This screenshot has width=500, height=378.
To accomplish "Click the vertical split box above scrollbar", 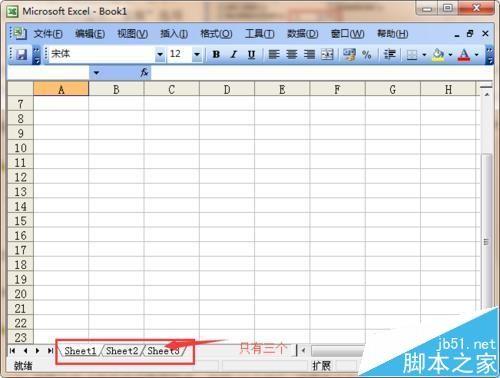I will click(486, 87).
